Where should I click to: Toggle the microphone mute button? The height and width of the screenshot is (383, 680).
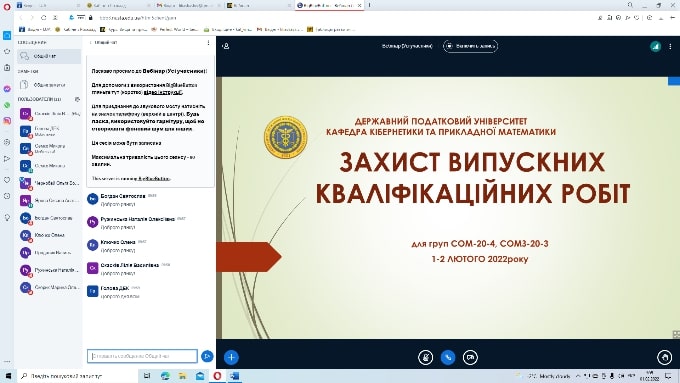click(x=425, y=357)
